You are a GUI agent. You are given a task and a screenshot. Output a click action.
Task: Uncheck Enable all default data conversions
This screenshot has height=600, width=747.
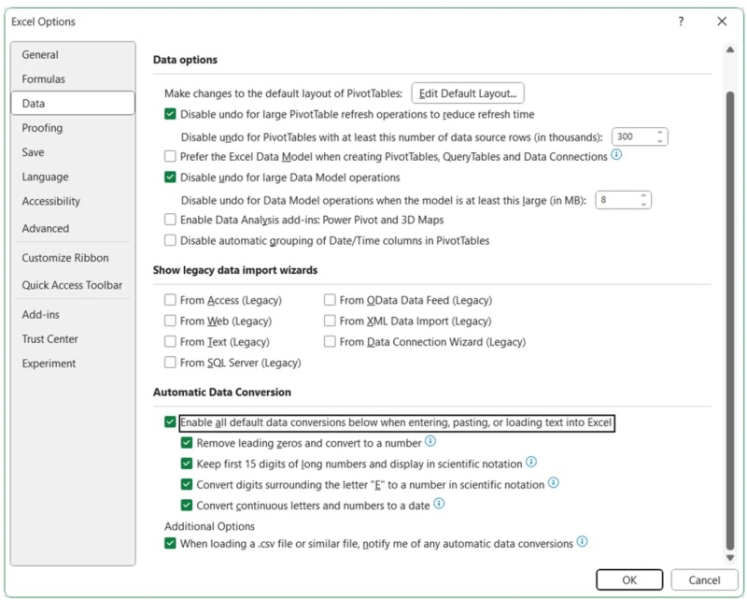[x=170, y=422]
